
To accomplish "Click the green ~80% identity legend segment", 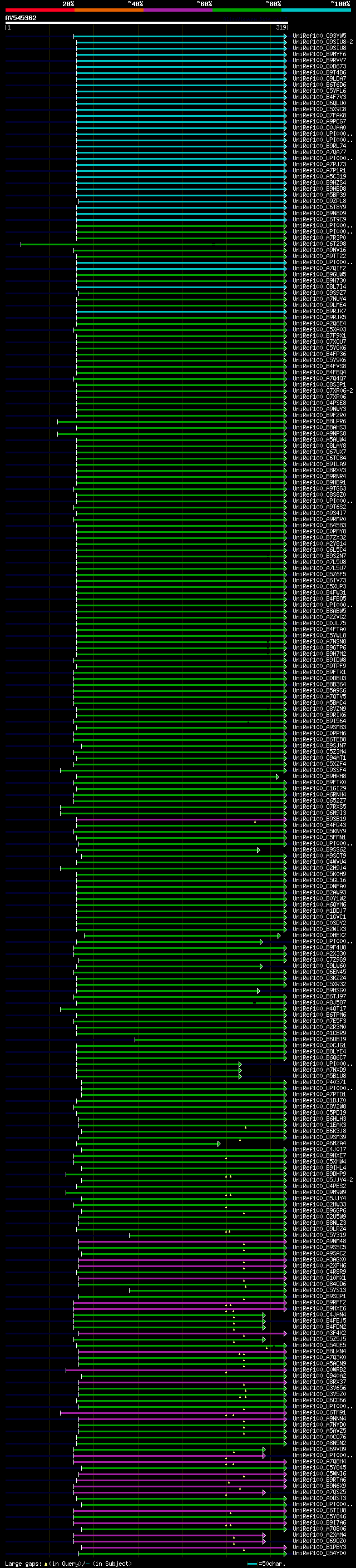I will tap(247, 10).
